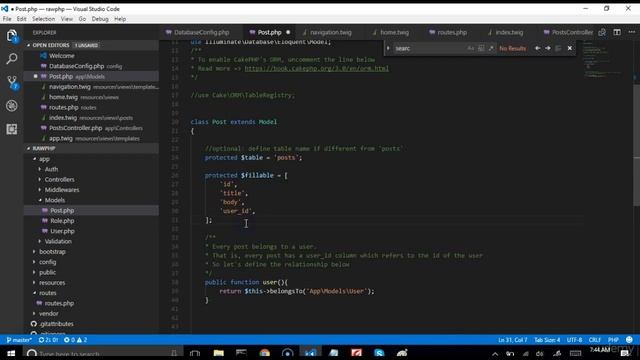This screenshot has width=640, height=360.
Task: Switch to routes.php editor tab
Action: [451, 32]
